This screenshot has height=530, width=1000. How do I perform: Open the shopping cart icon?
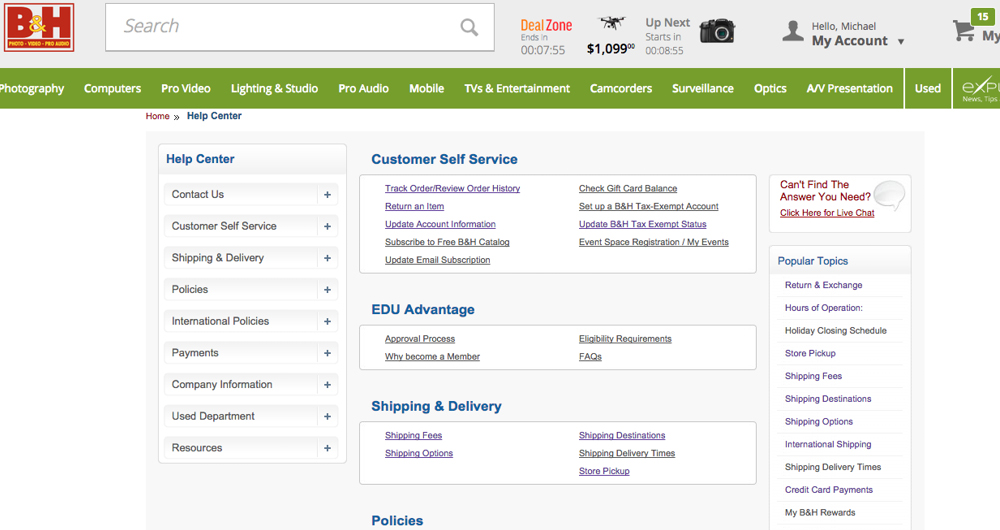[x=963, y=30]
